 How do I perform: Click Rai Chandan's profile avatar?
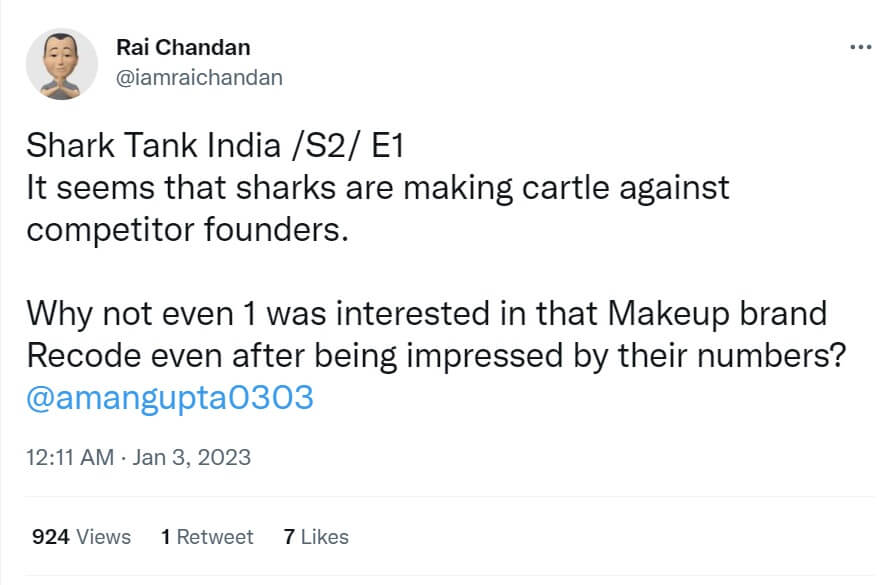(61, 63)
